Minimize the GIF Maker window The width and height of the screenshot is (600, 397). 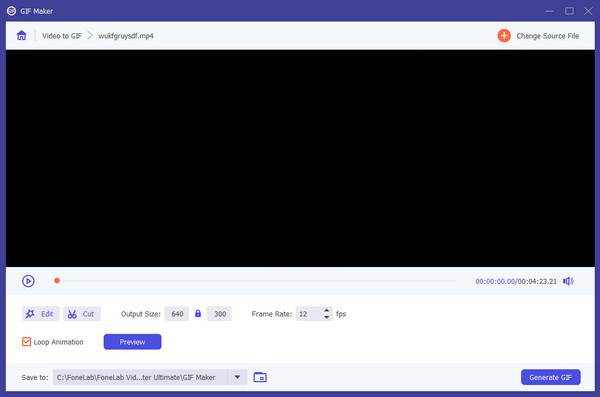[549, 11]
